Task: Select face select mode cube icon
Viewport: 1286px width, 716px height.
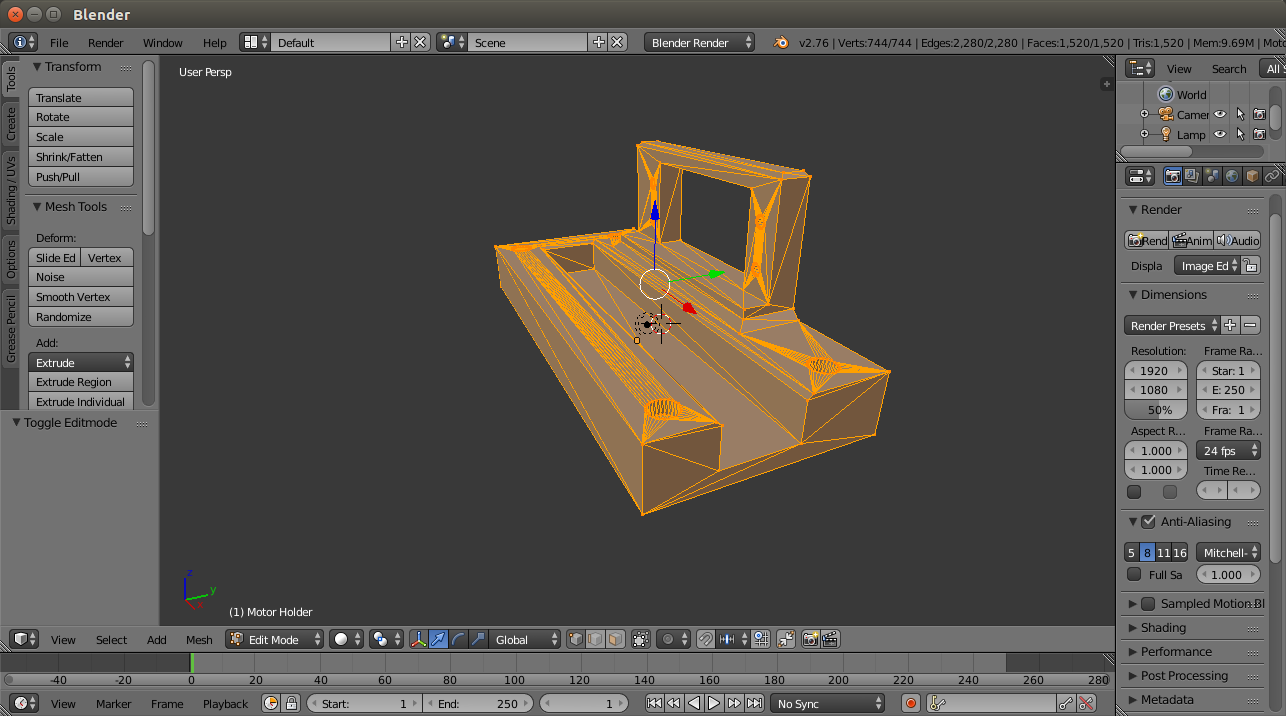Action: tap(616, 639)
